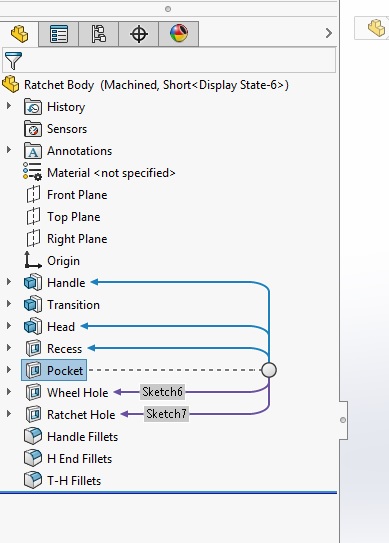Expand the Annotations folder
The width and height of the screenshot is (389, 543).
(9, 150)
